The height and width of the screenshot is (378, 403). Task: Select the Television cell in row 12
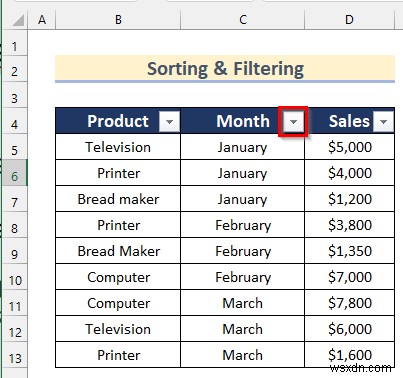[x=118, y=329]
